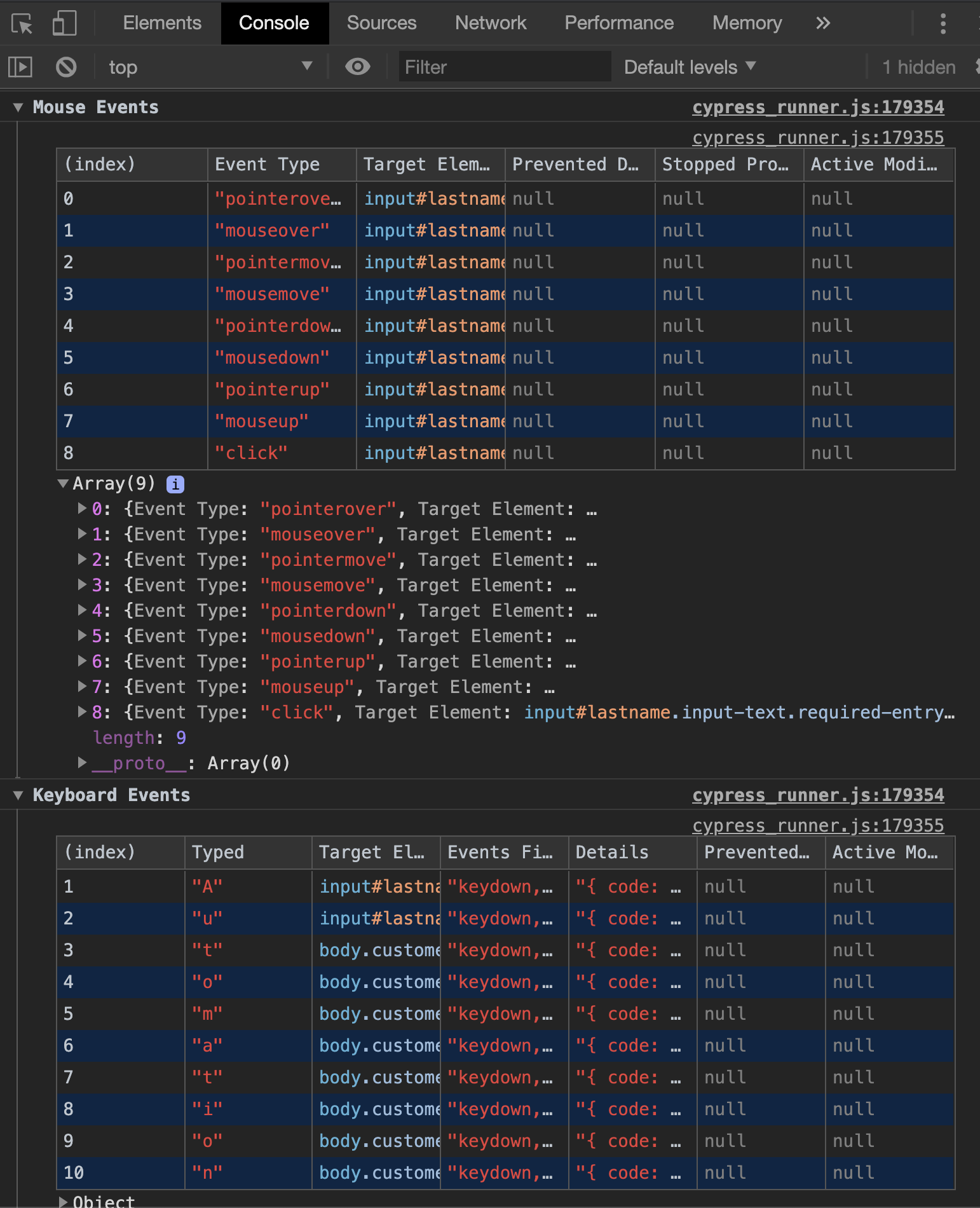This screenshot has height=1208, width=980.
Task: Switch to the Elements tab
Action: [x=162, y=23]
